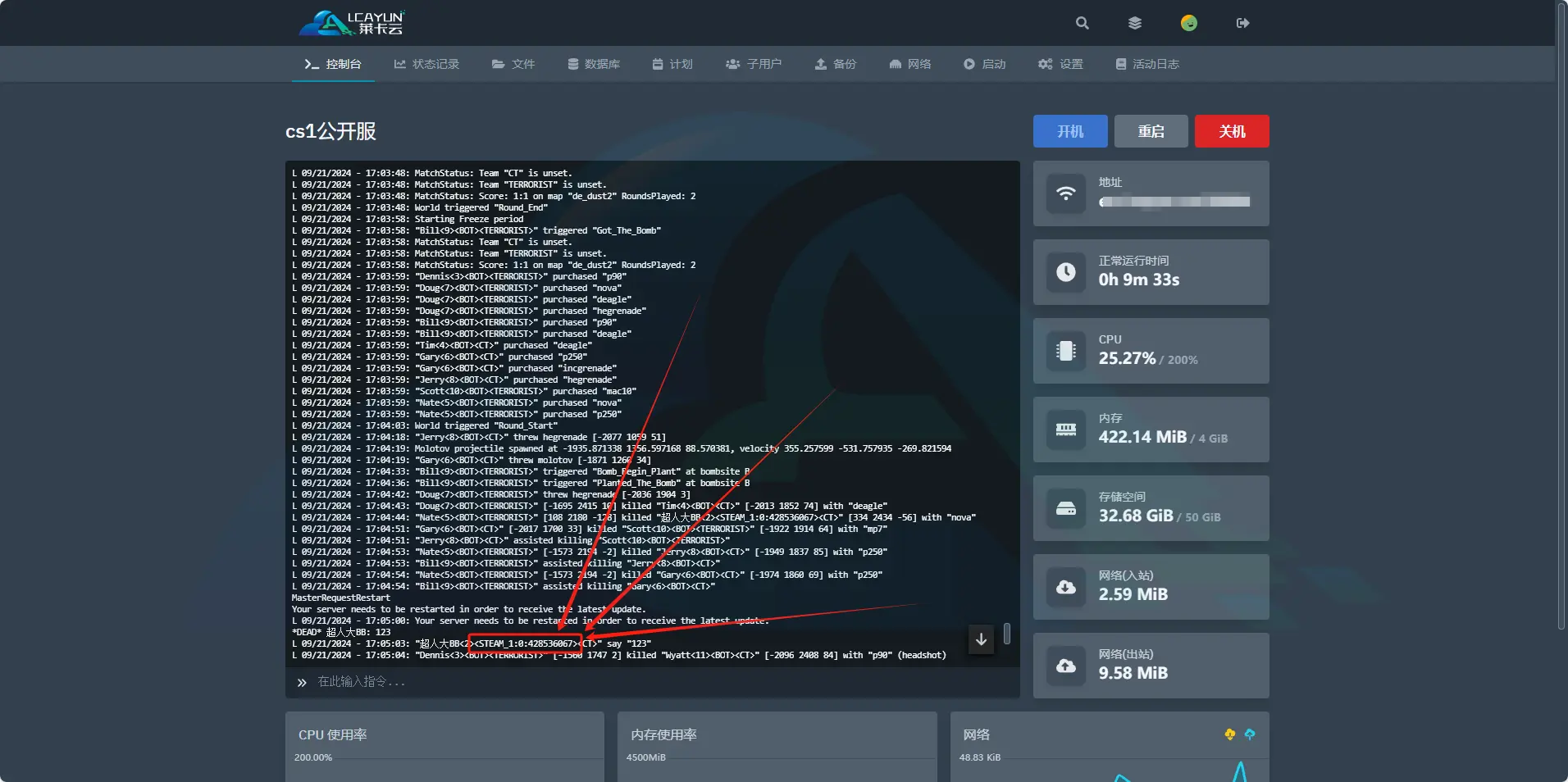Open the 数据库 database tab
Screen dimensions: 1568x782
tap(594, 64)
